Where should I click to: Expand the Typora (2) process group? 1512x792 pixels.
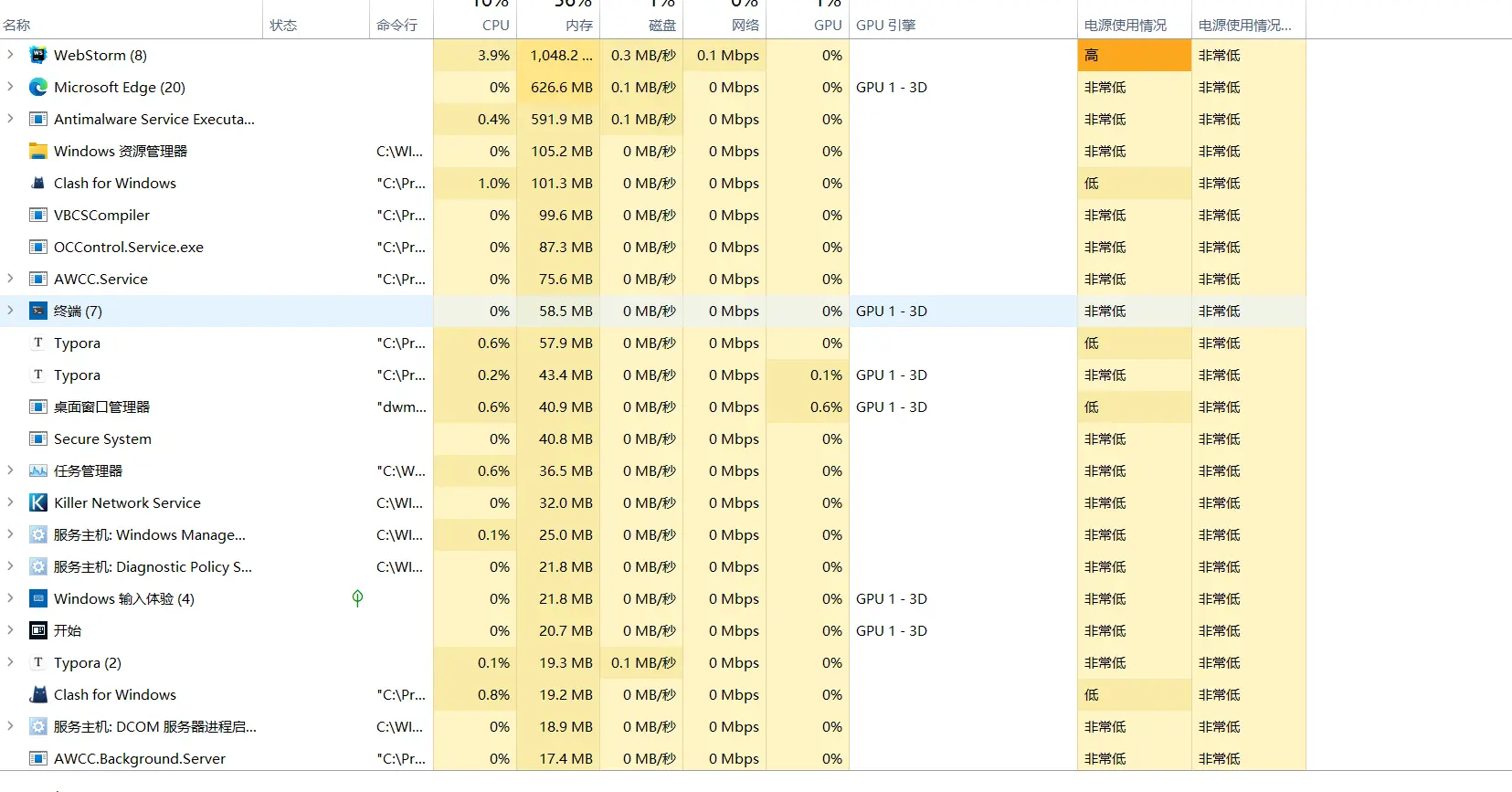(x=10, y=662)
